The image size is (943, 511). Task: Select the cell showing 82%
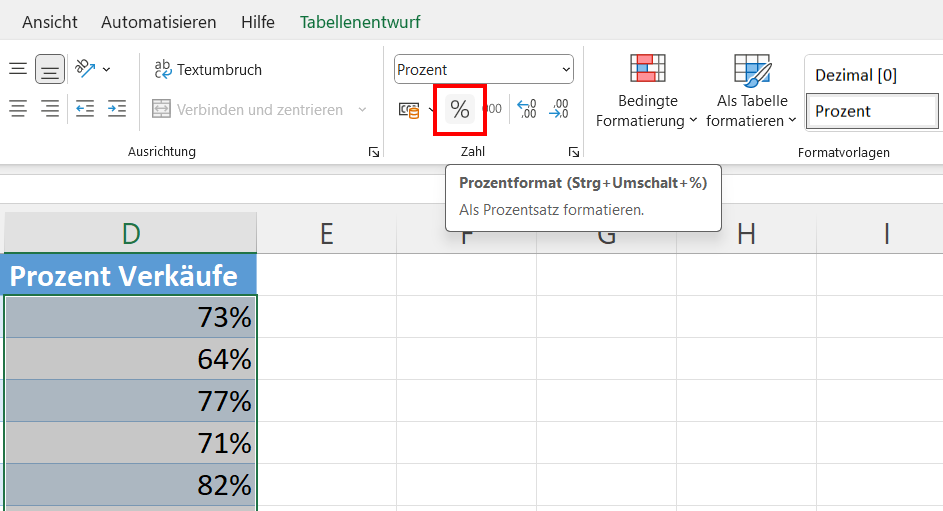point(131,485)
